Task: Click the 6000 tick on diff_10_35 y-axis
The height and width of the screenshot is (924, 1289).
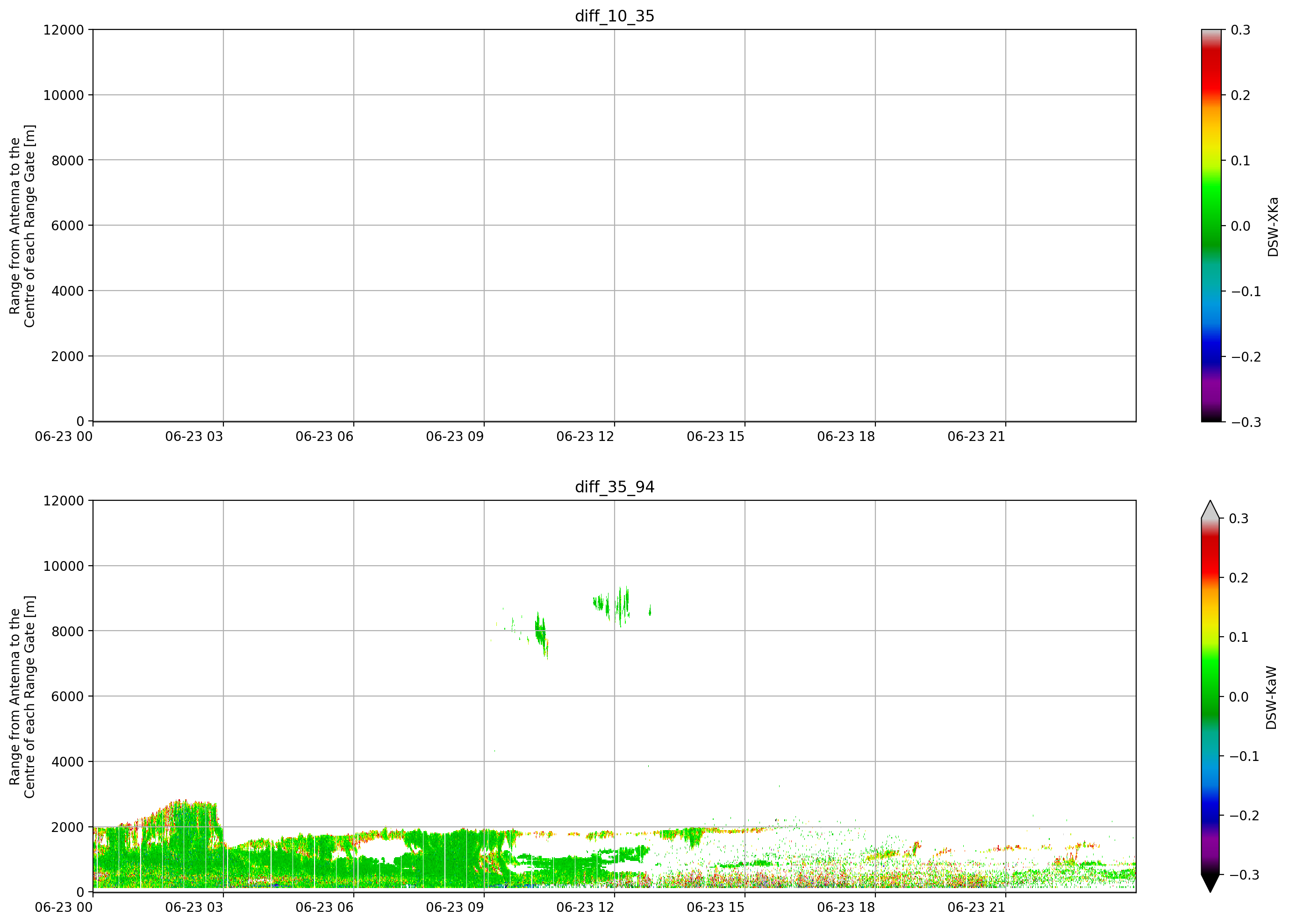Action: 68,226
